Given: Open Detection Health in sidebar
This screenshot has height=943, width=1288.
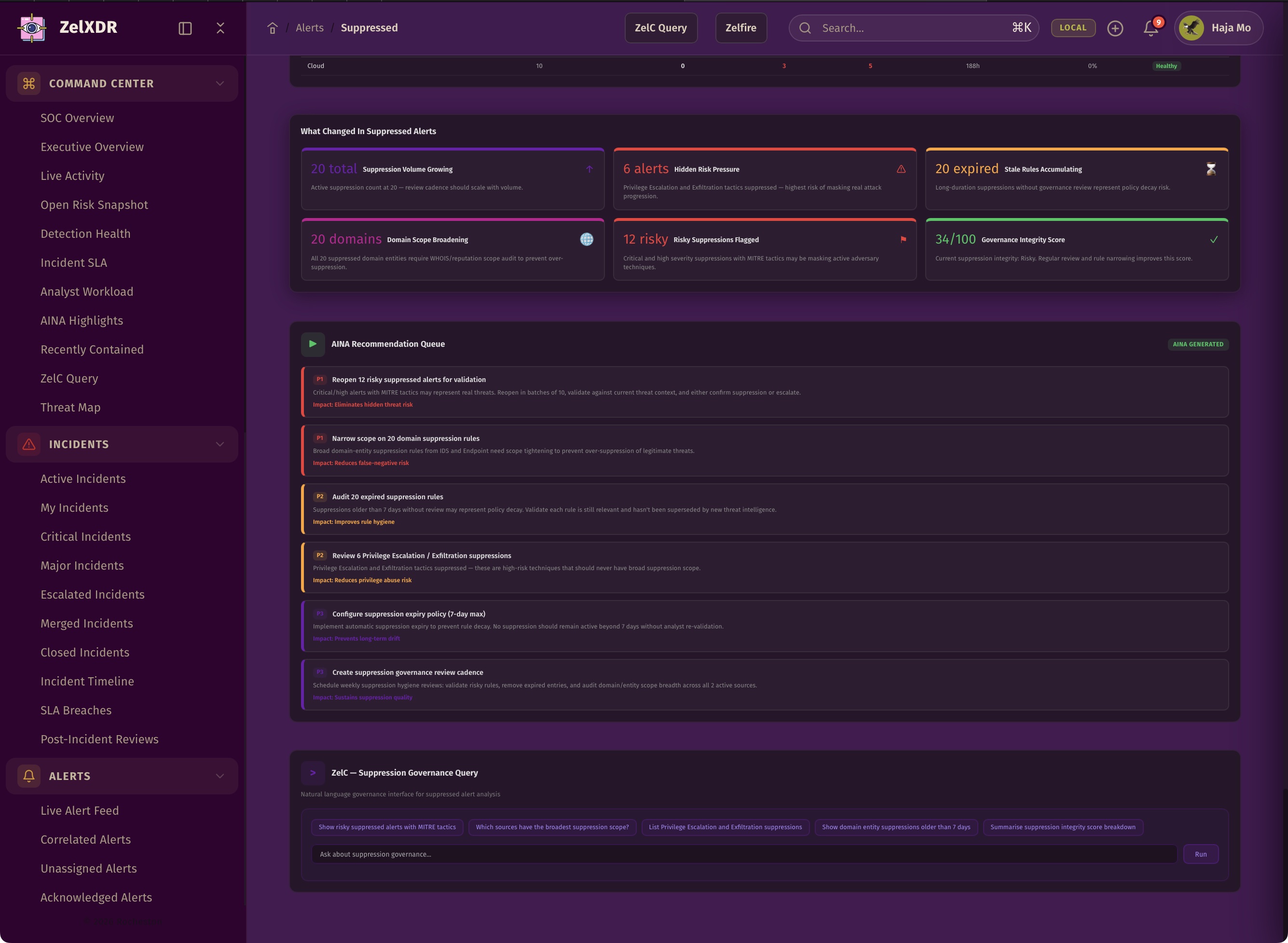Looking at the screenshot, I should [x=85, y=233].
